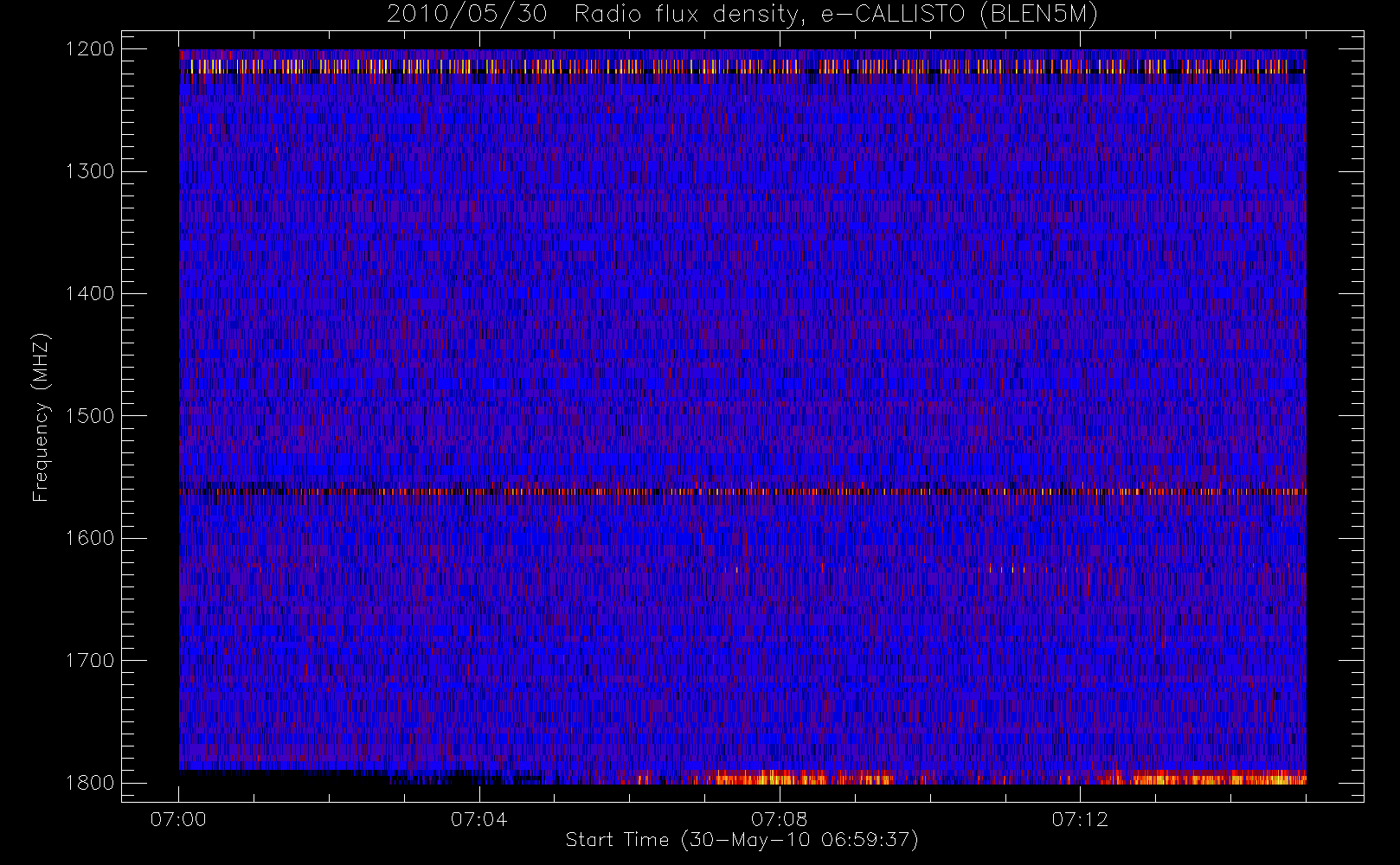
Task: Click the 07:00 time tick label
Action: [178, 819]
